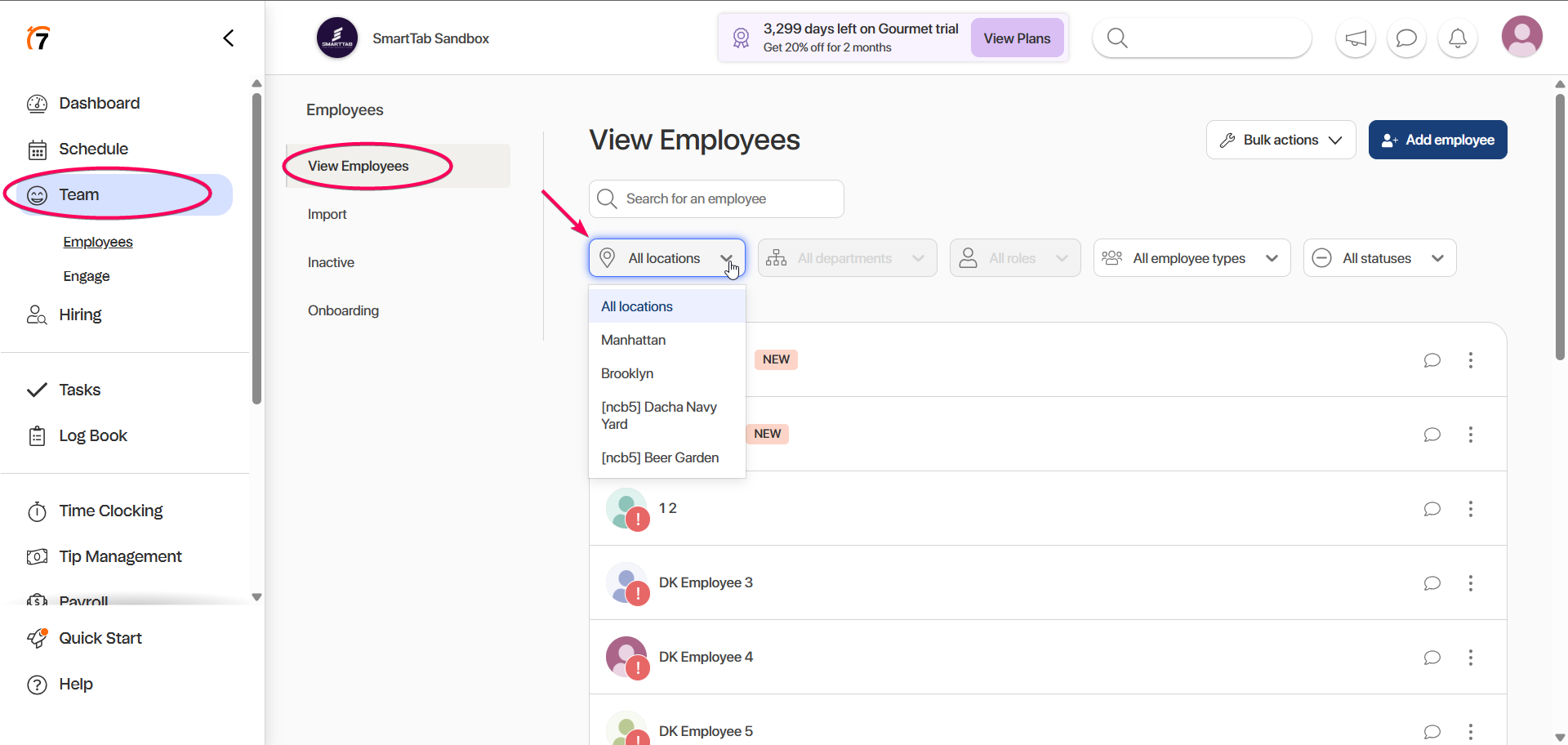Click the Search for an employee field
Screen dimensions: 1568x745
(x=716, y=199)
